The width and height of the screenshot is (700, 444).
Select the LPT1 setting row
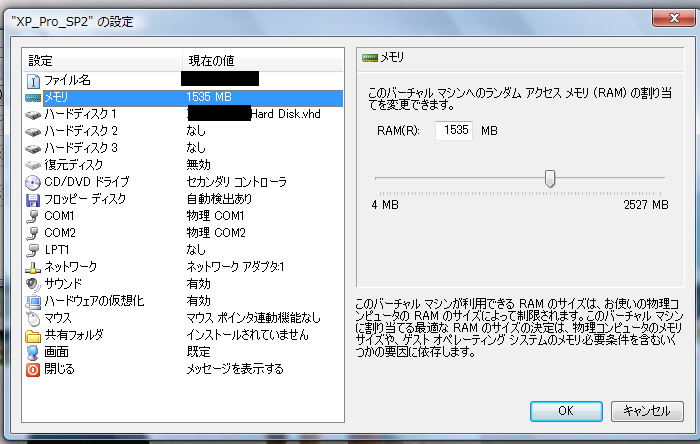(x=58, y=250)
